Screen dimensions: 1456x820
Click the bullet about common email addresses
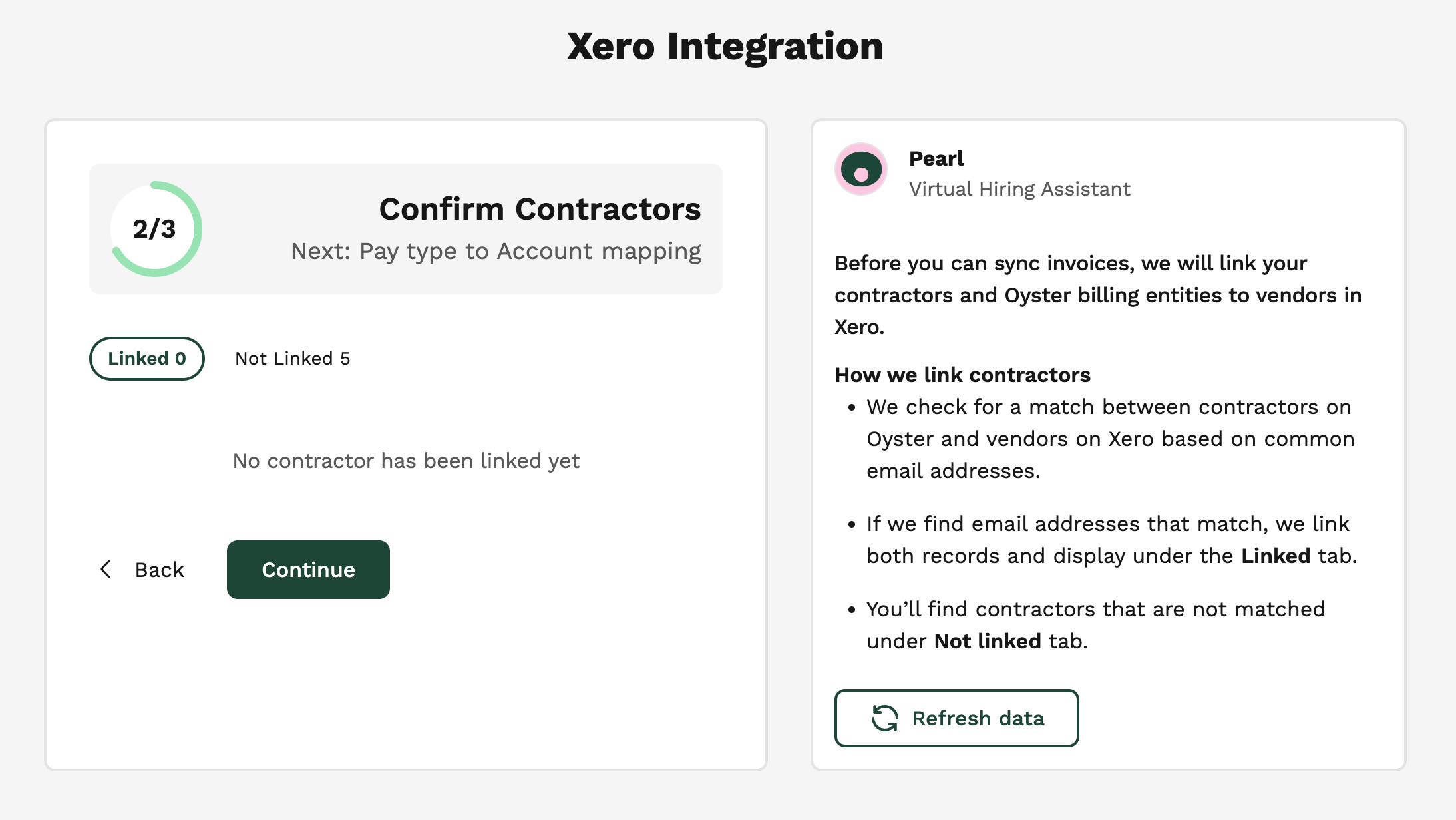pos(1110,439)
